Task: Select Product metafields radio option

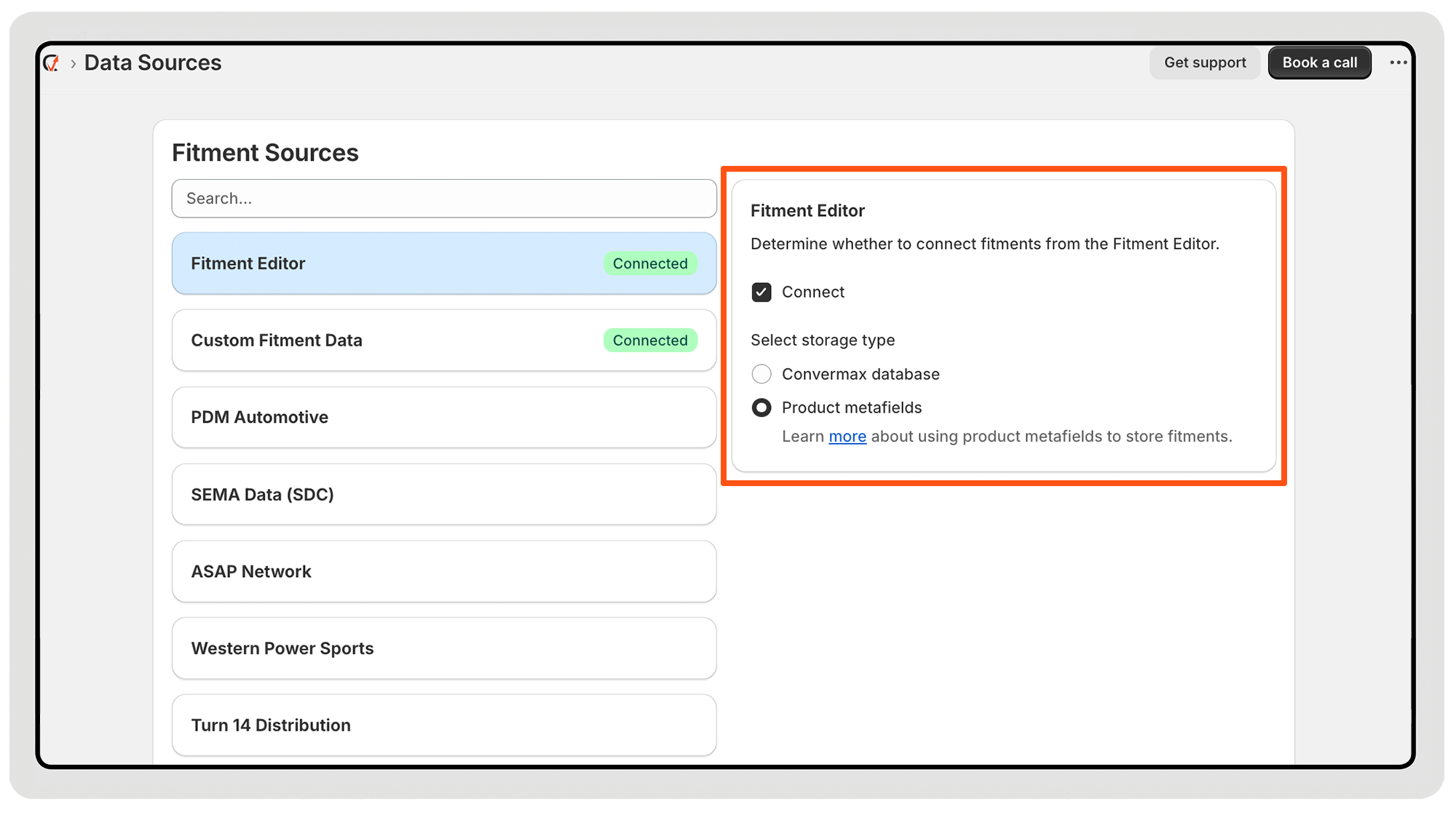Action: (761, 407)
